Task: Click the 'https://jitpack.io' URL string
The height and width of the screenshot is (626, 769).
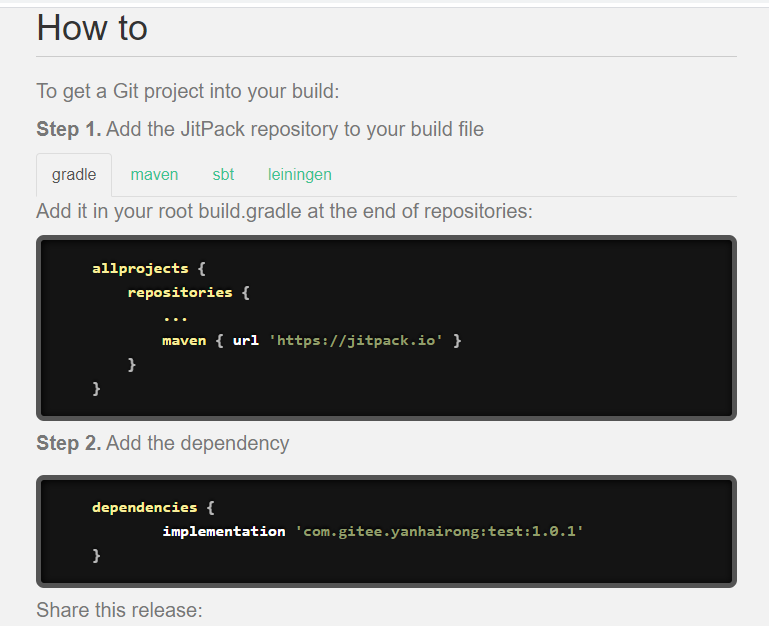Action: [356, 340]
